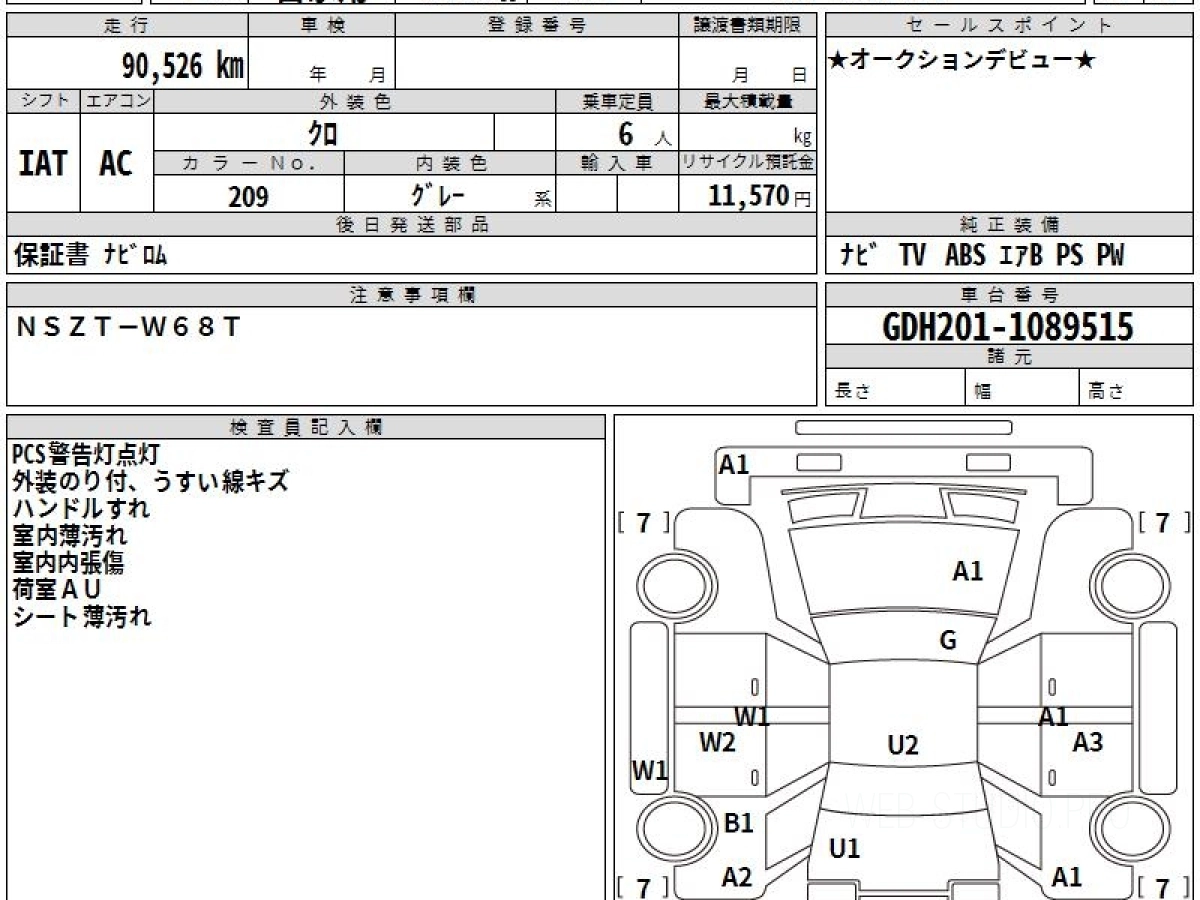Select the 幅 dimension label

click(x=983, y=392)
